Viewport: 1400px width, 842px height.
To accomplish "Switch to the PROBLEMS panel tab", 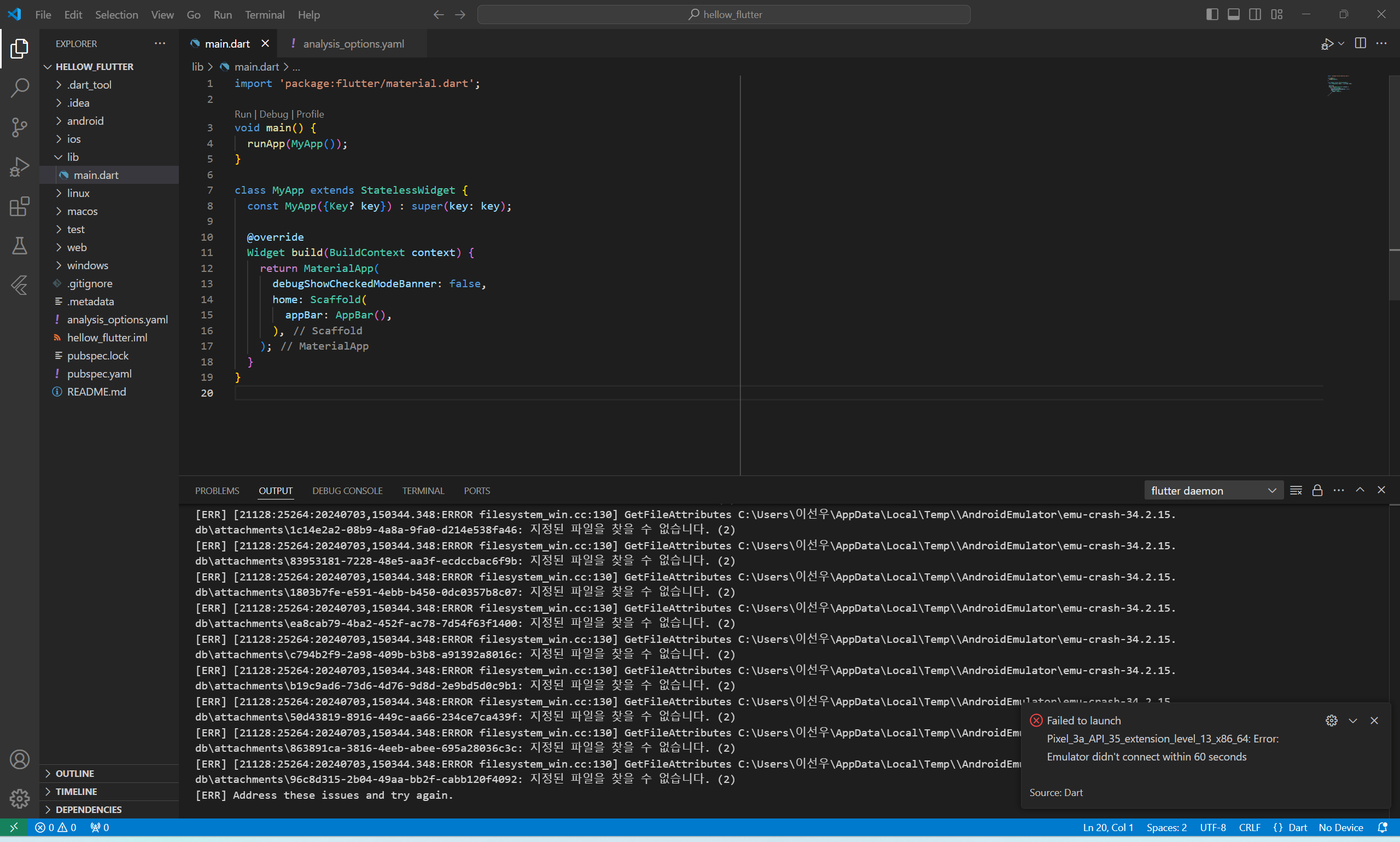I will 217,491.
